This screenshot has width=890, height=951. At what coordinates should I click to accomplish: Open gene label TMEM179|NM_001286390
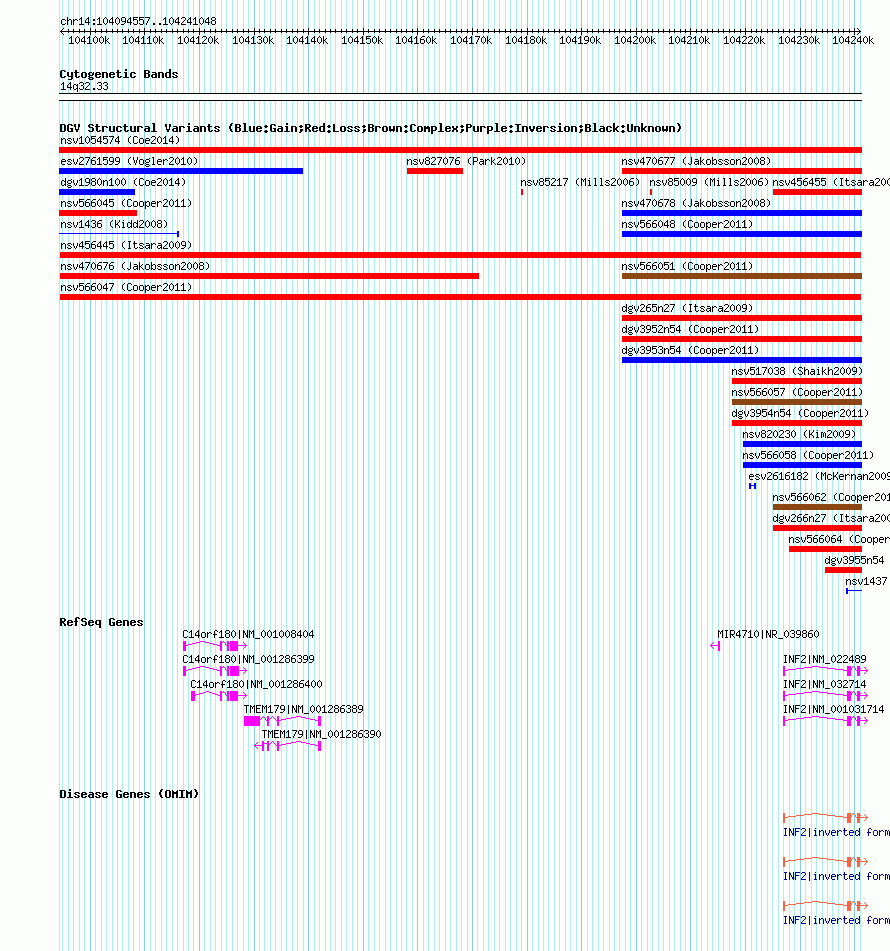(x=322, y=734)
